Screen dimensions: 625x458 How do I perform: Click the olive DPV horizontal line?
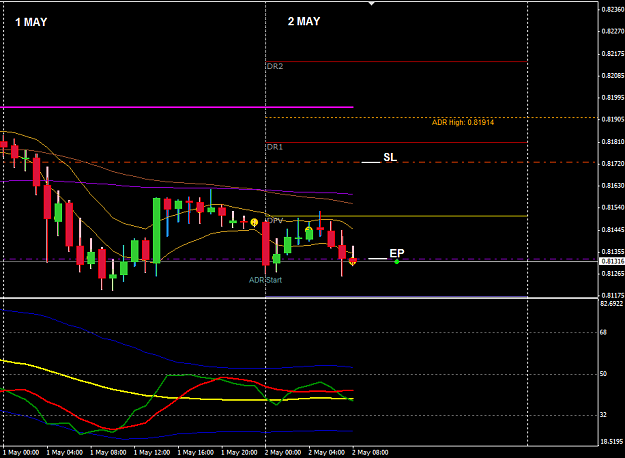(x=399, y=216)
